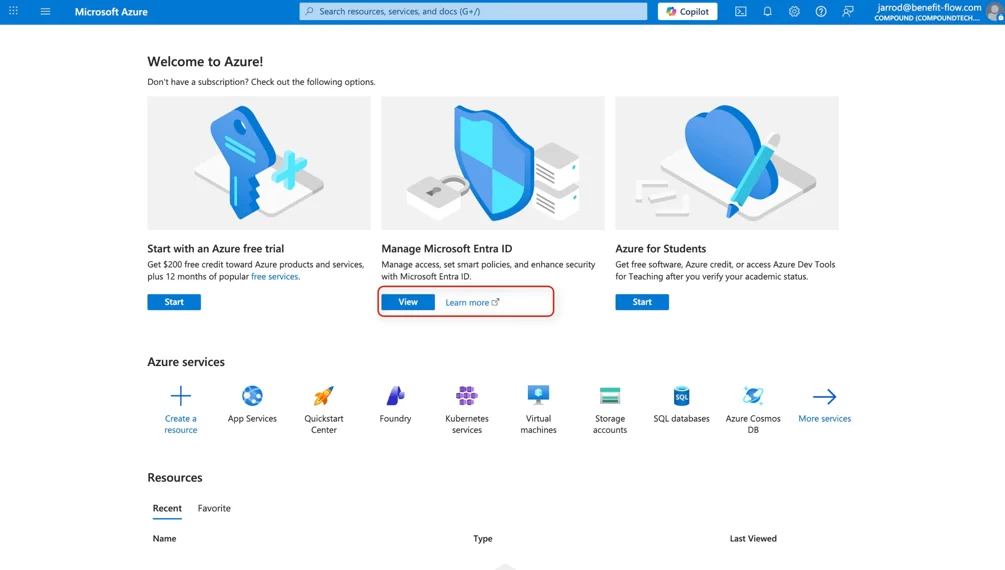1005x570 pixels.
Task: Open App Services icon
Action: pos(252,396)
